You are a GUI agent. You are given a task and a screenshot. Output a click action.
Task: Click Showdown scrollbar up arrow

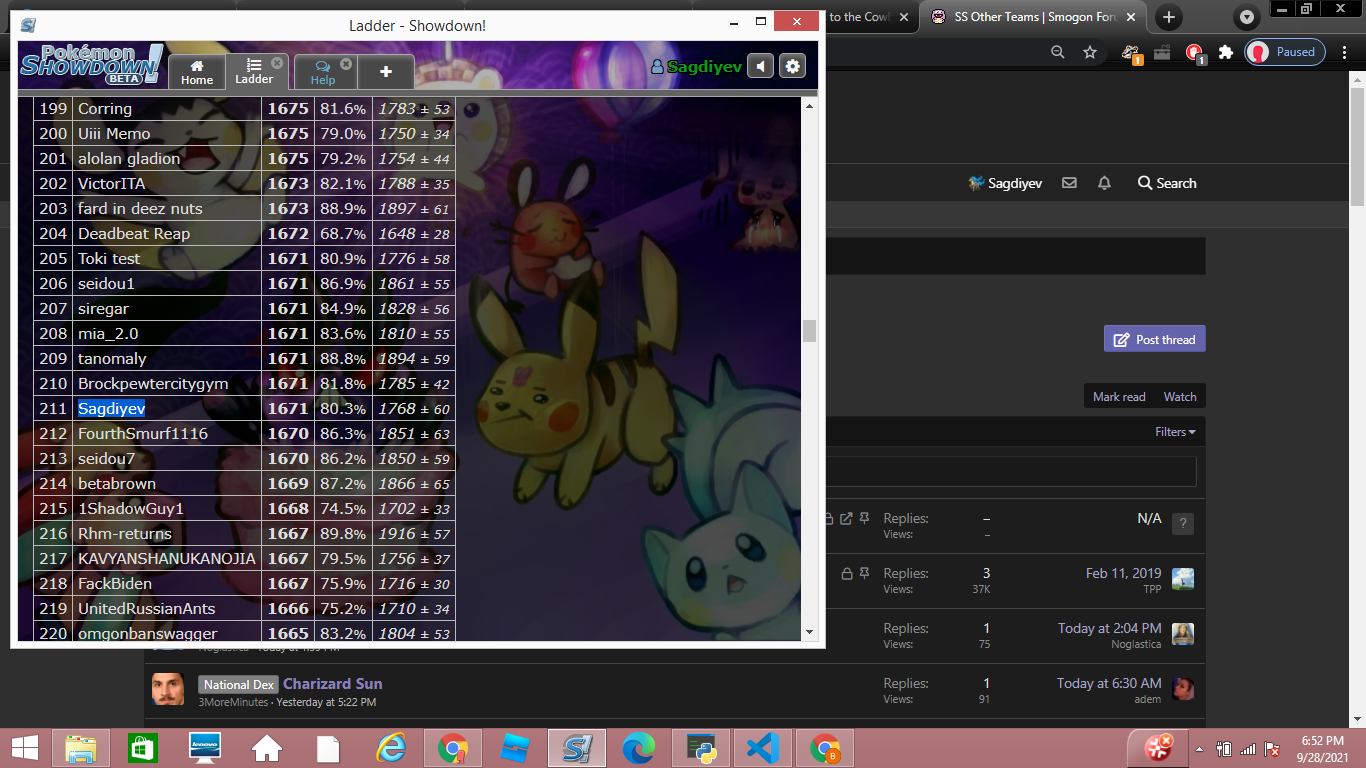pos(809,104)
